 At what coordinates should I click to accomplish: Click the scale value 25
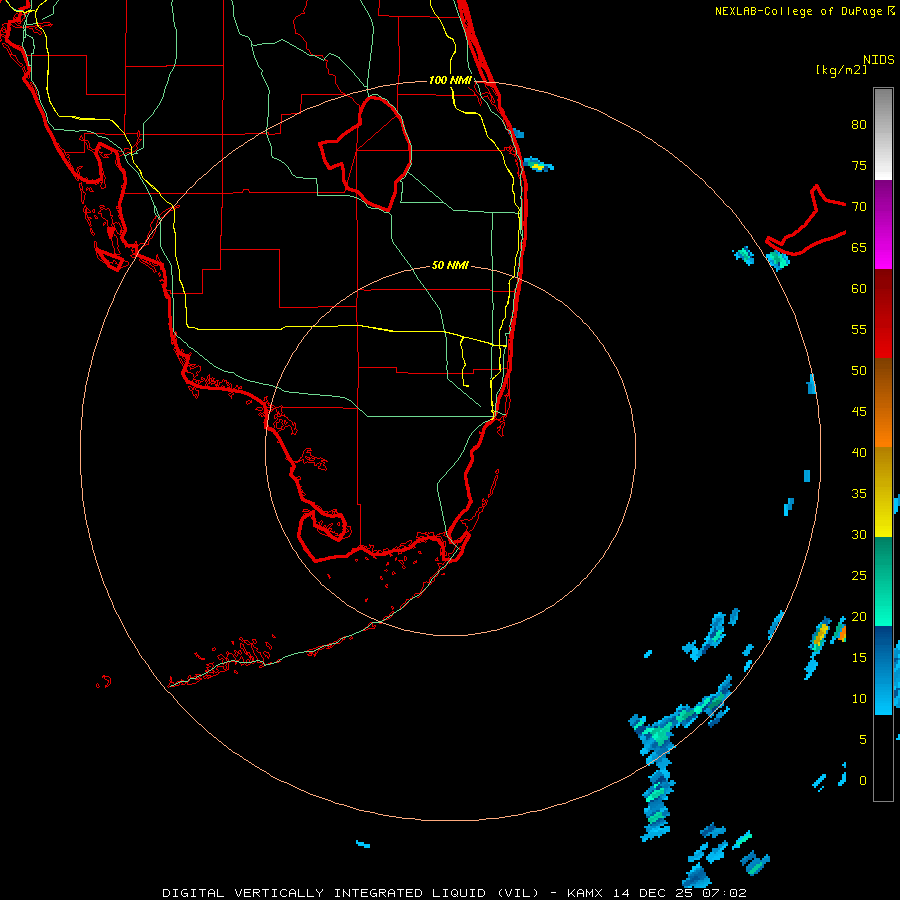click(859, 576)
